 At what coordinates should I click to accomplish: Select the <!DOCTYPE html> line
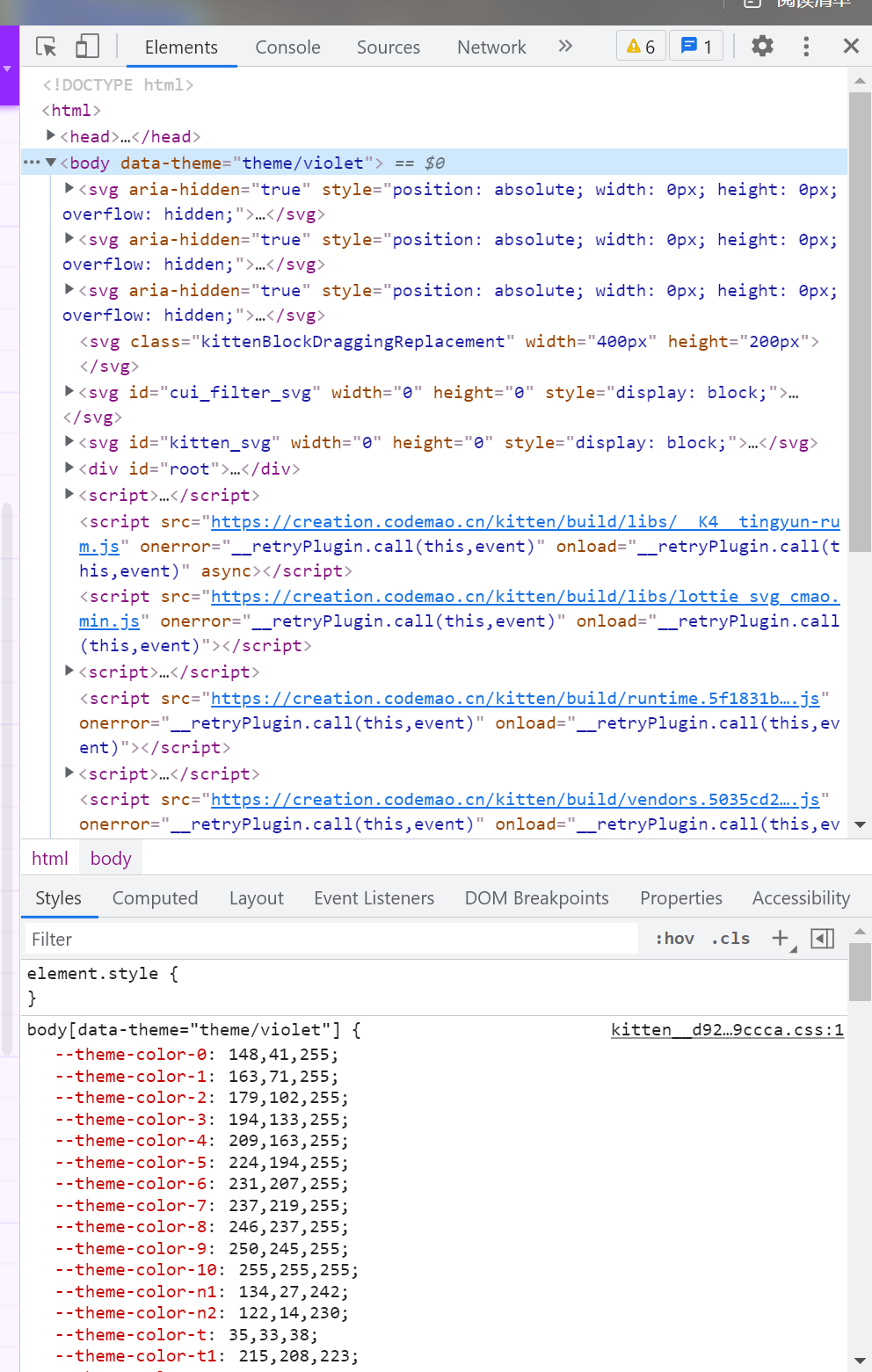tap(118, 85)
